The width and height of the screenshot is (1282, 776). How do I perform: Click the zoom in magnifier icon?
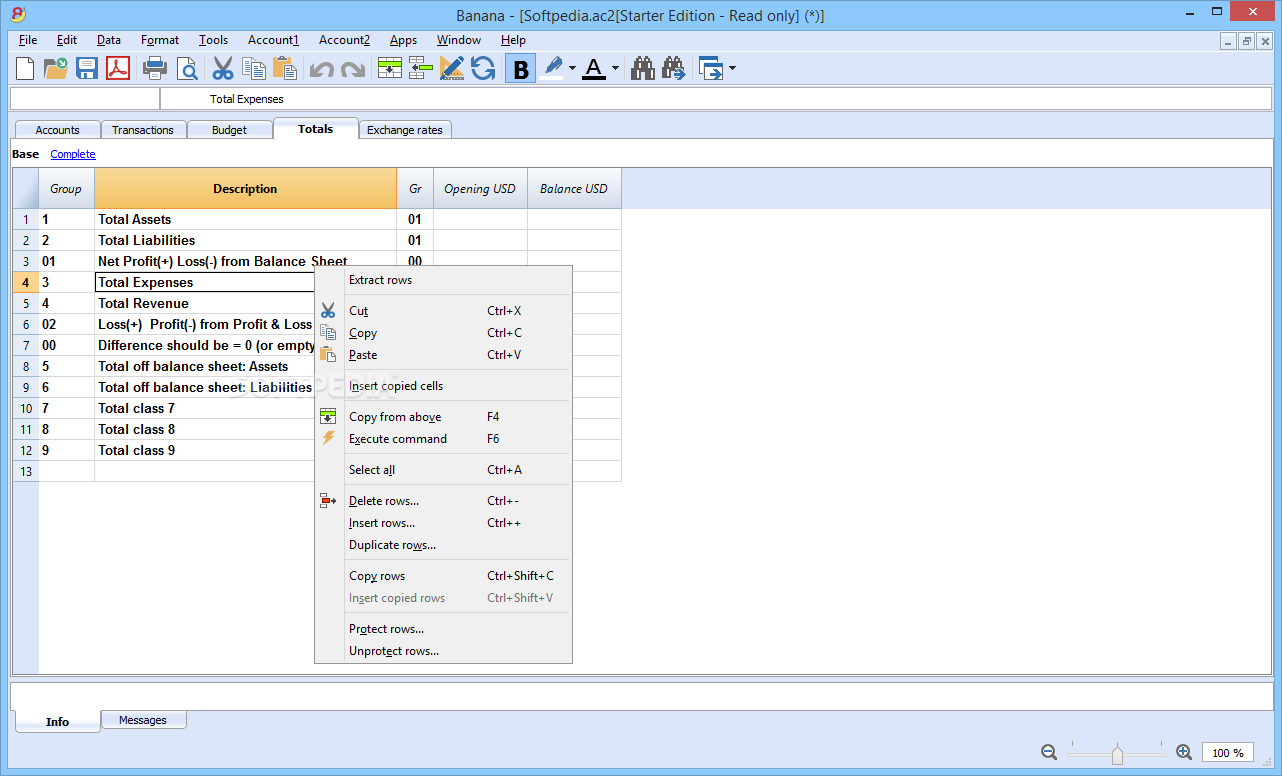[x=1184, y=752]
